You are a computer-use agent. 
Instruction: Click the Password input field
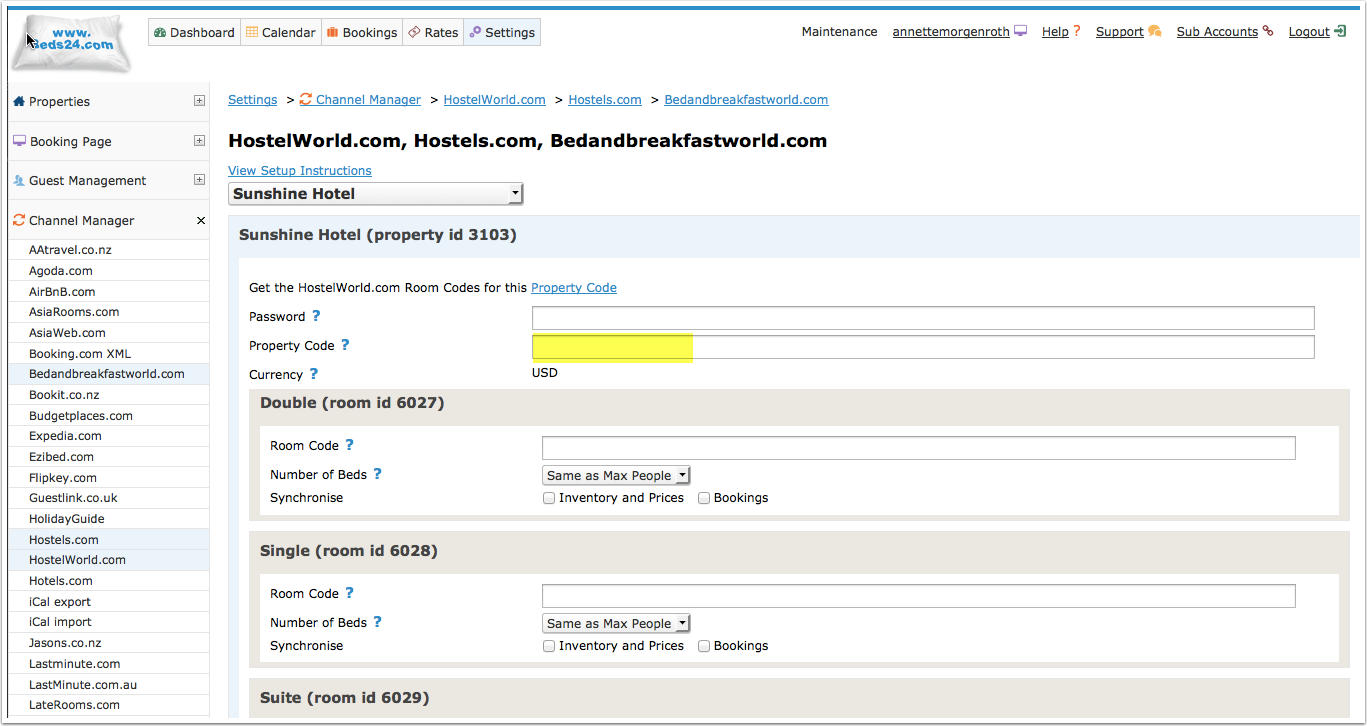[923, 318]
